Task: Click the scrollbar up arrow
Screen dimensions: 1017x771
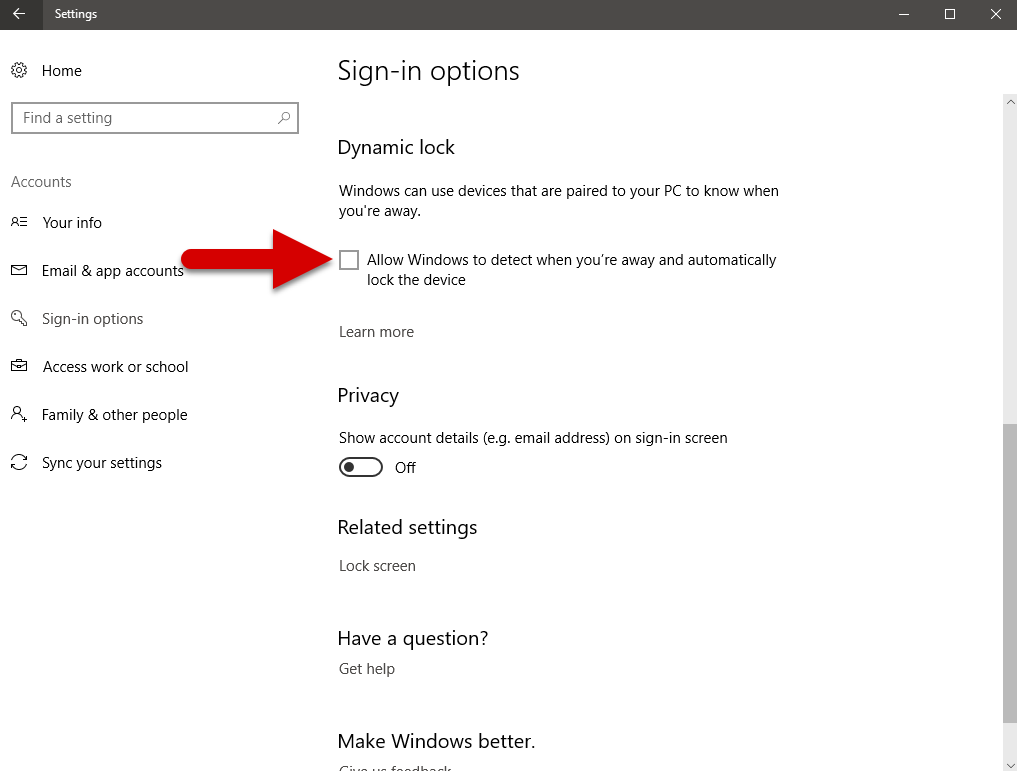Action: [1010, 101]
